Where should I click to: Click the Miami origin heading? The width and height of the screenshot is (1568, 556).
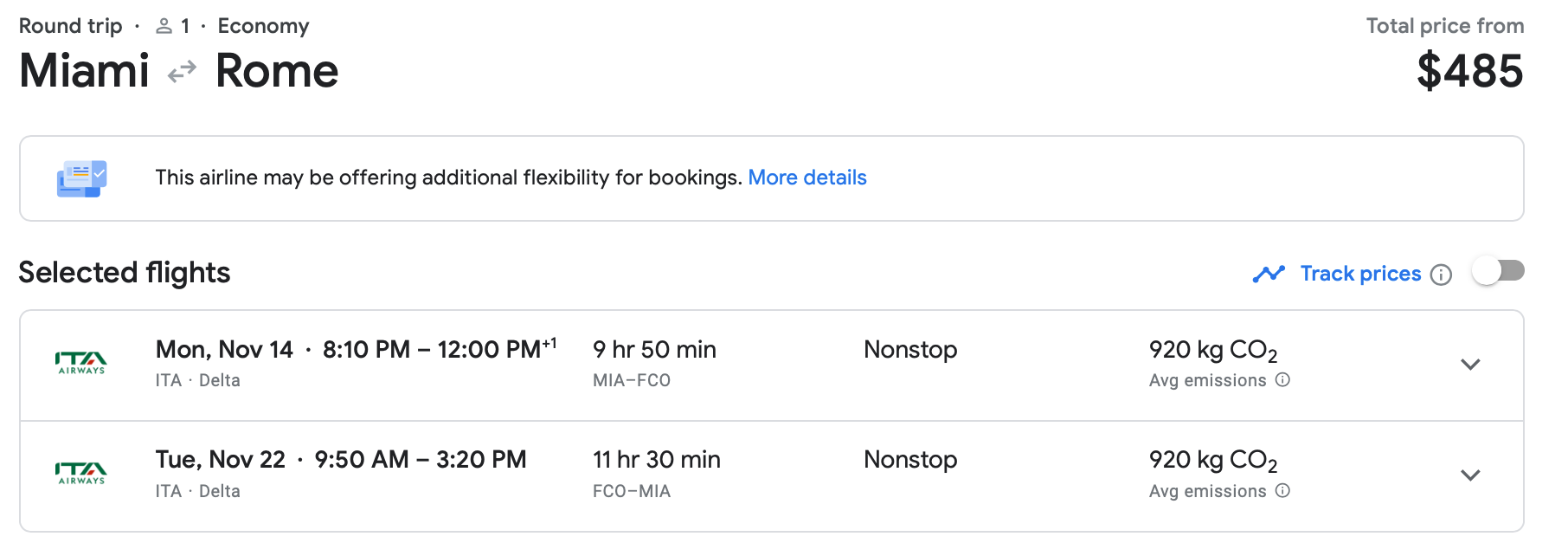pos(85,71)
